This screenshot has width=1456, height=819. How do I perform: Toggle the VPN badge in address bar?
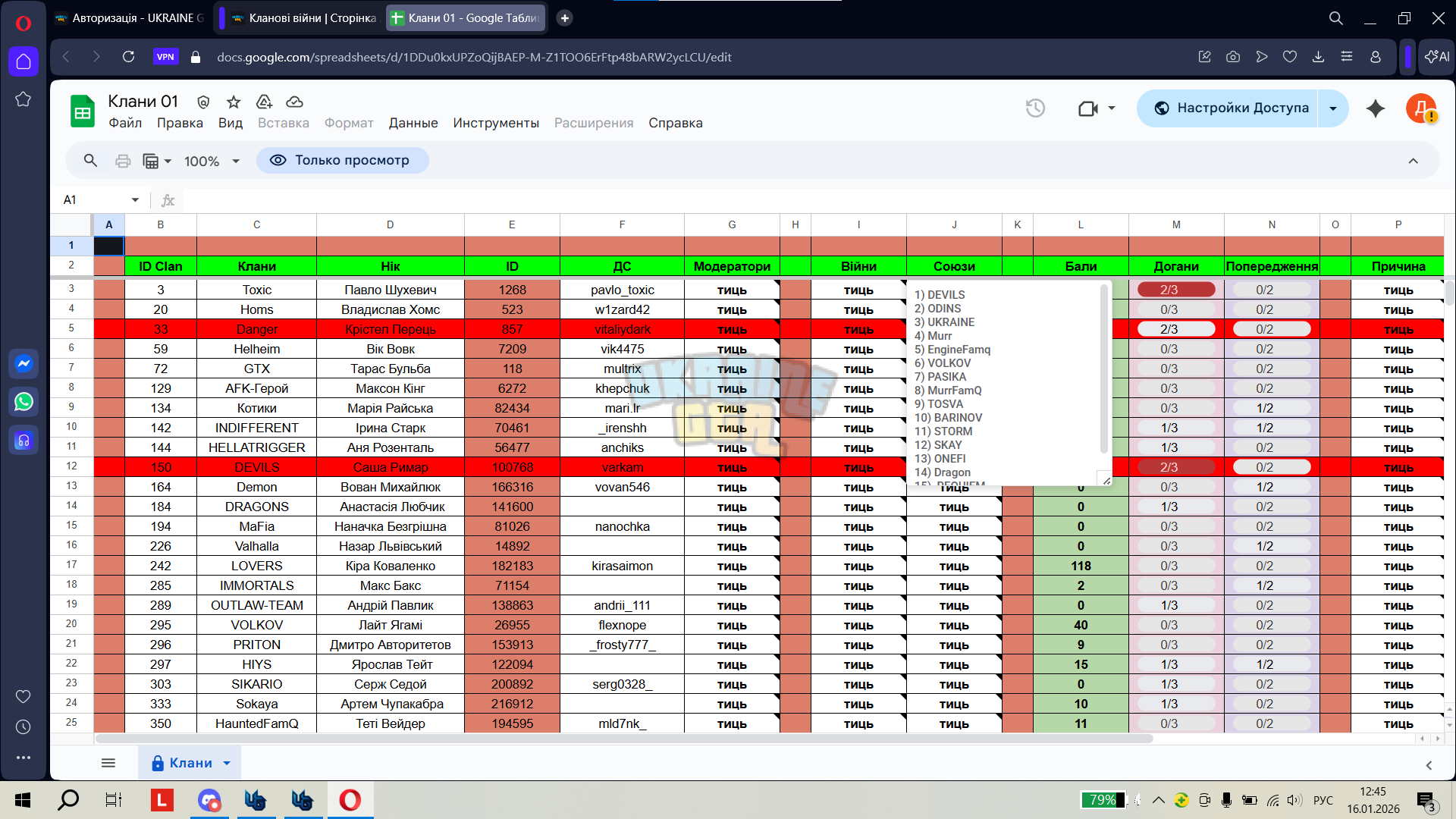[x=165, y=57]
